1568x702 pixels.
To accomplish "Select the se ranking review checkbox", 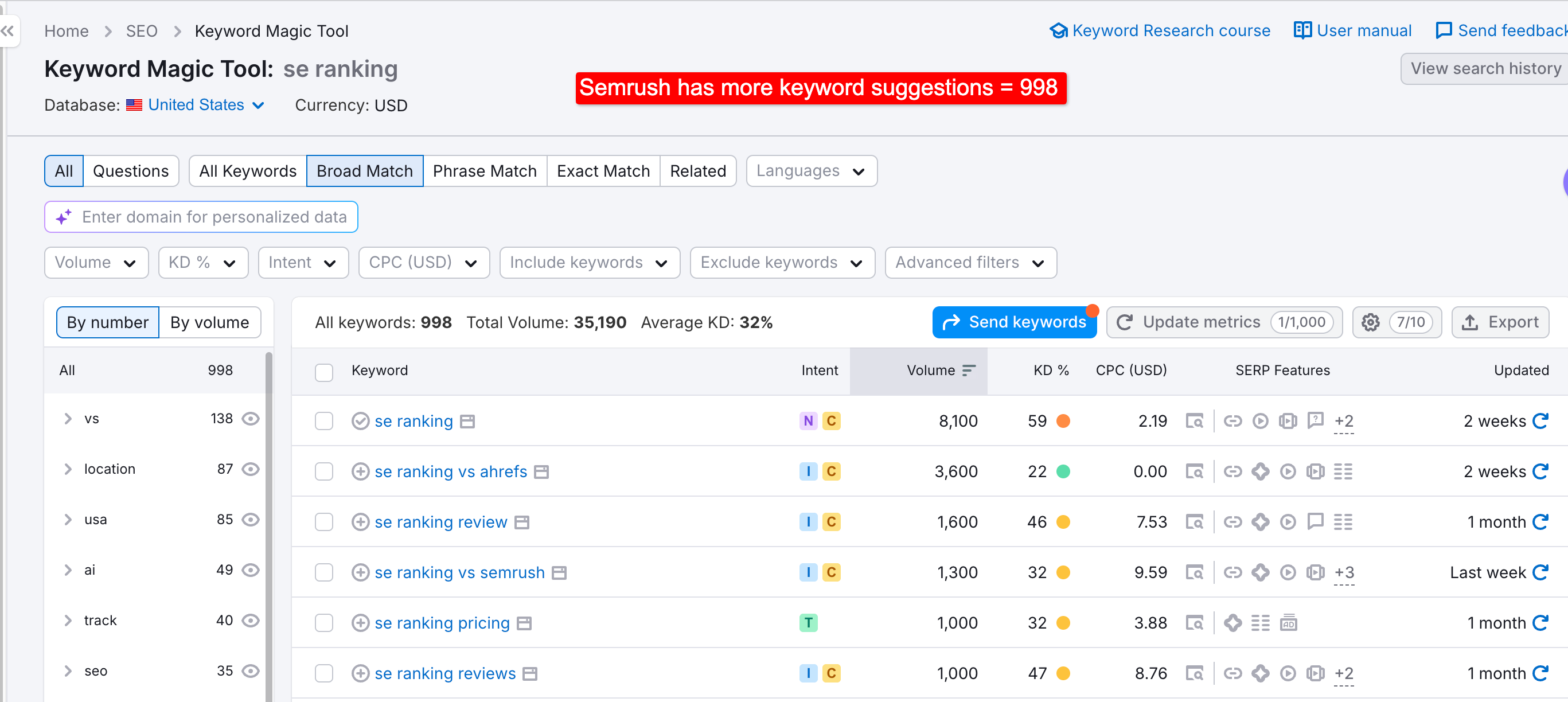I will [324, 522].
